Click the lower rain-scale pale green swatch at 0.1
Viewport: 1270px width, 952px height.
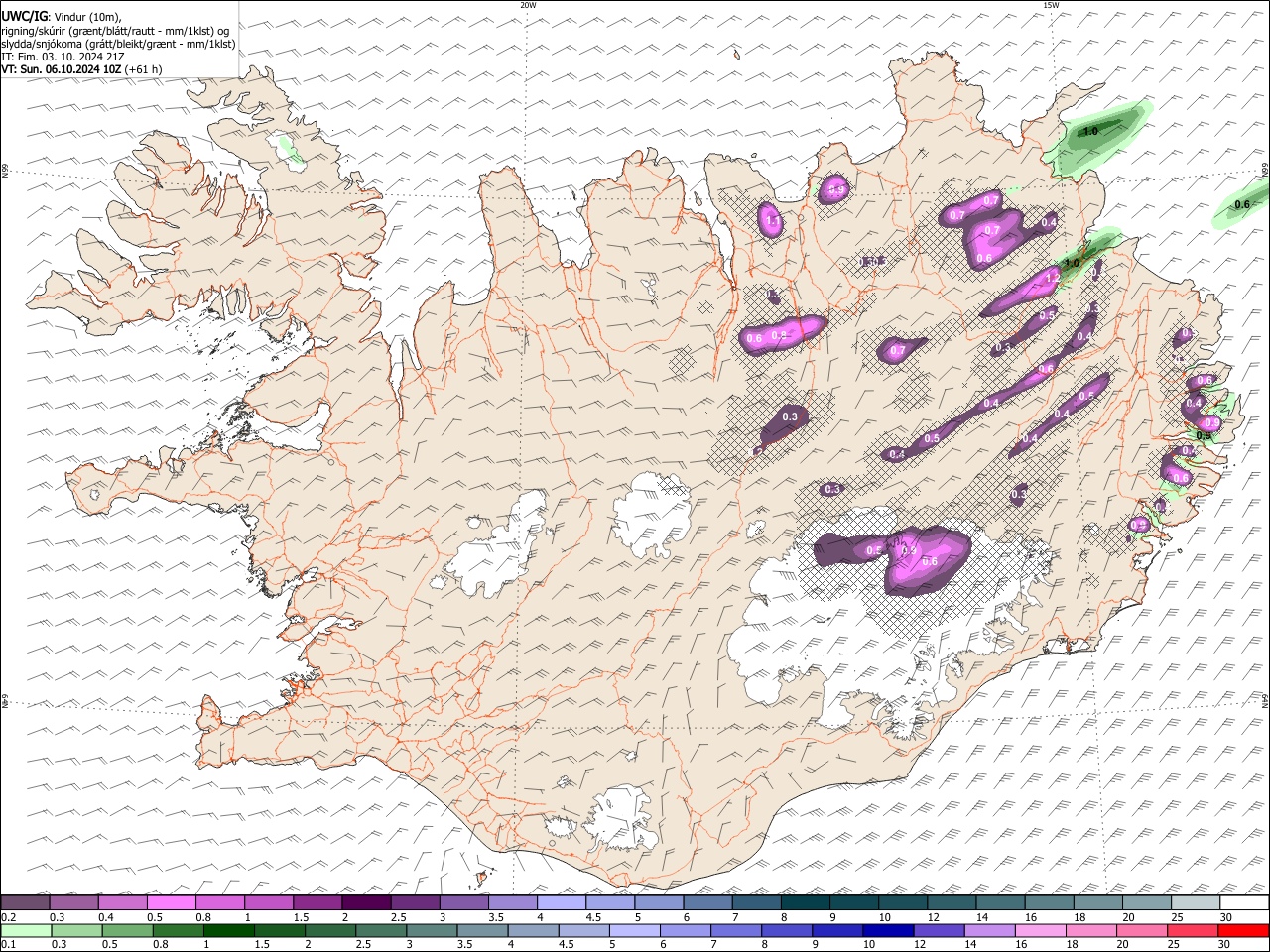coord(27,931)
